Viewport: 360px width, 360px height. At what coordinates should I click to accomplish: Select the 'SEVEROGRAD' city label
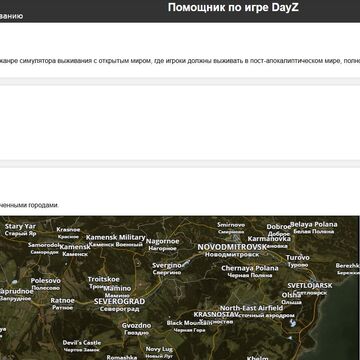click(x=119, y=302)
